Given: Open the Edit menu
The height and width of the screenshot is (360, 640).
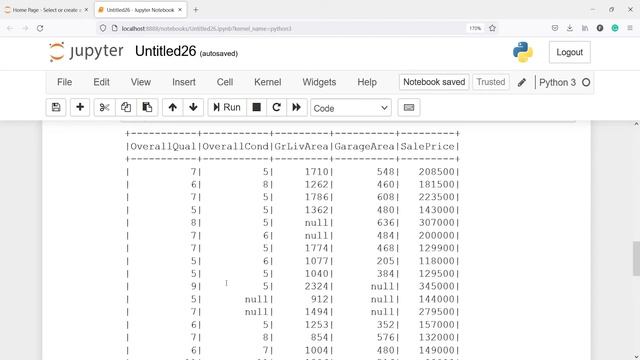Looking at the screenshot, I should [x=101, y=82].
